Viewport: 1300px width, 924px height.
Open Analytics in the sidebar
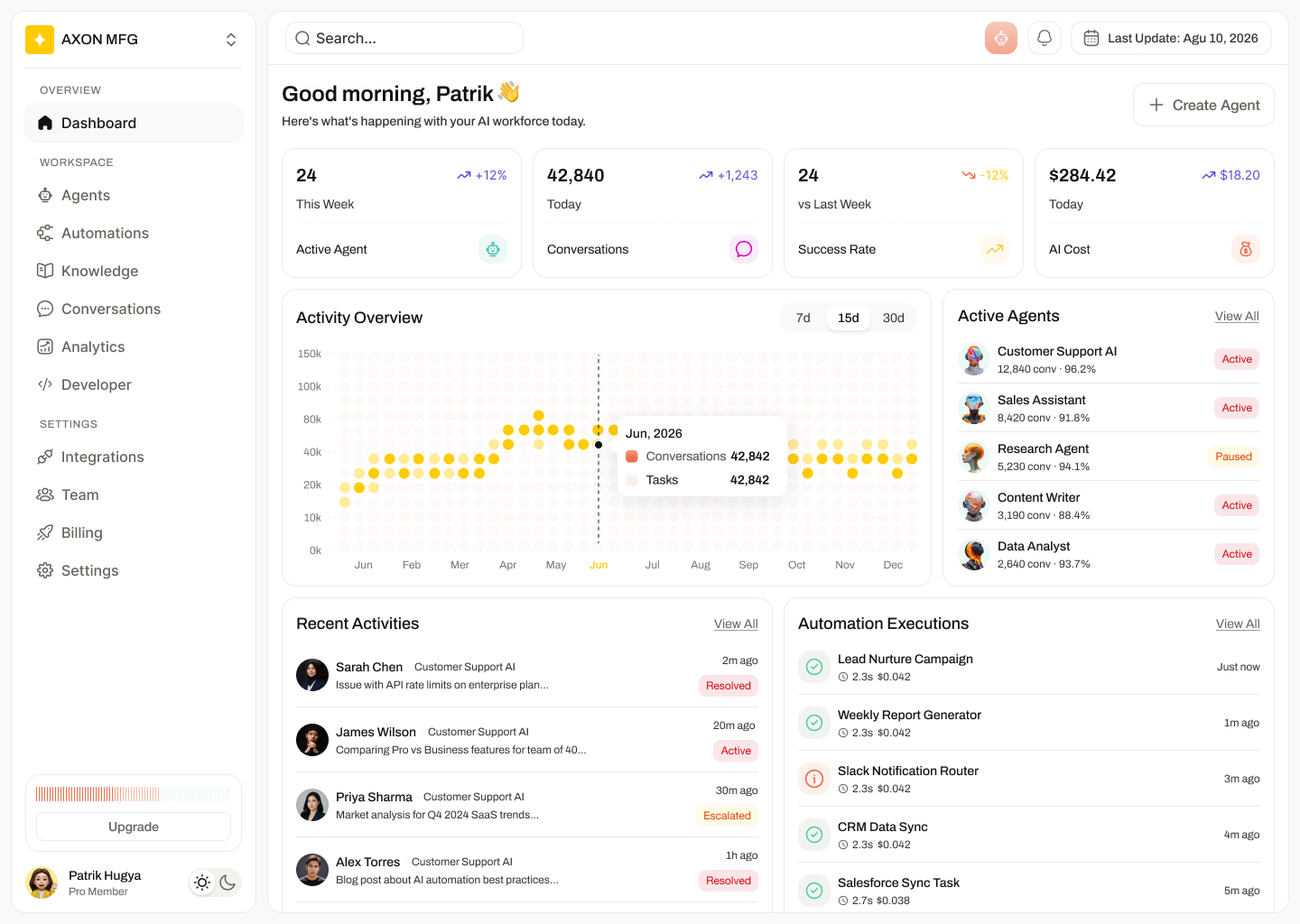point(134,346)
